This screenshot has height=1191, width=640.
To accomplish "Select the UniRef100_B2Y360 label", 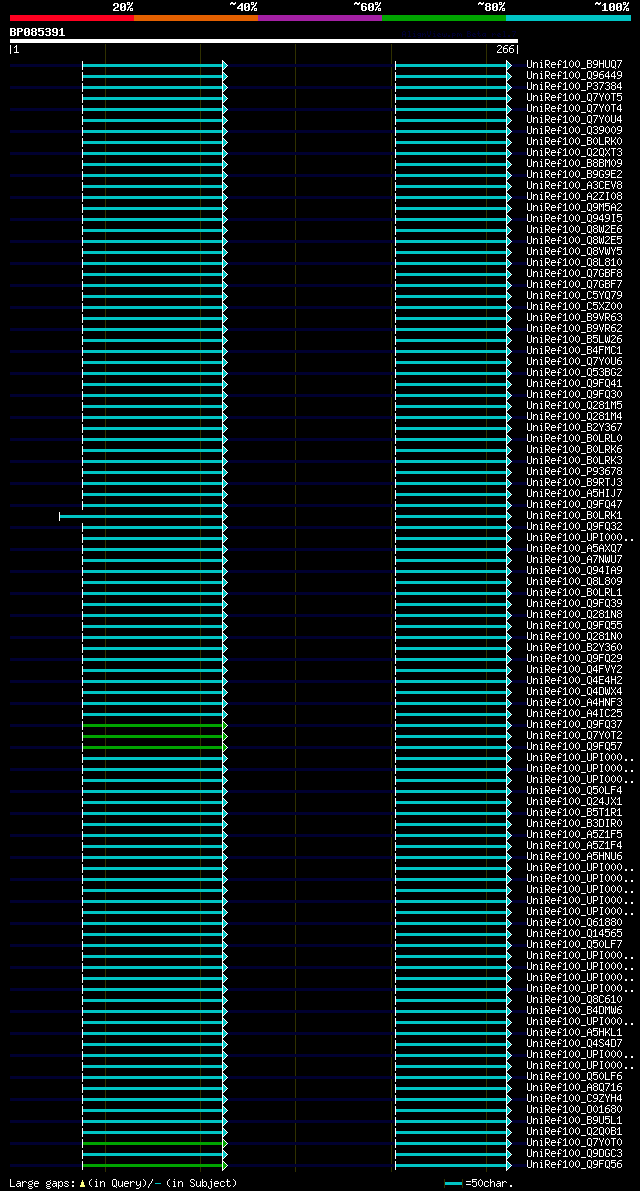I will (x=574, y=648).
